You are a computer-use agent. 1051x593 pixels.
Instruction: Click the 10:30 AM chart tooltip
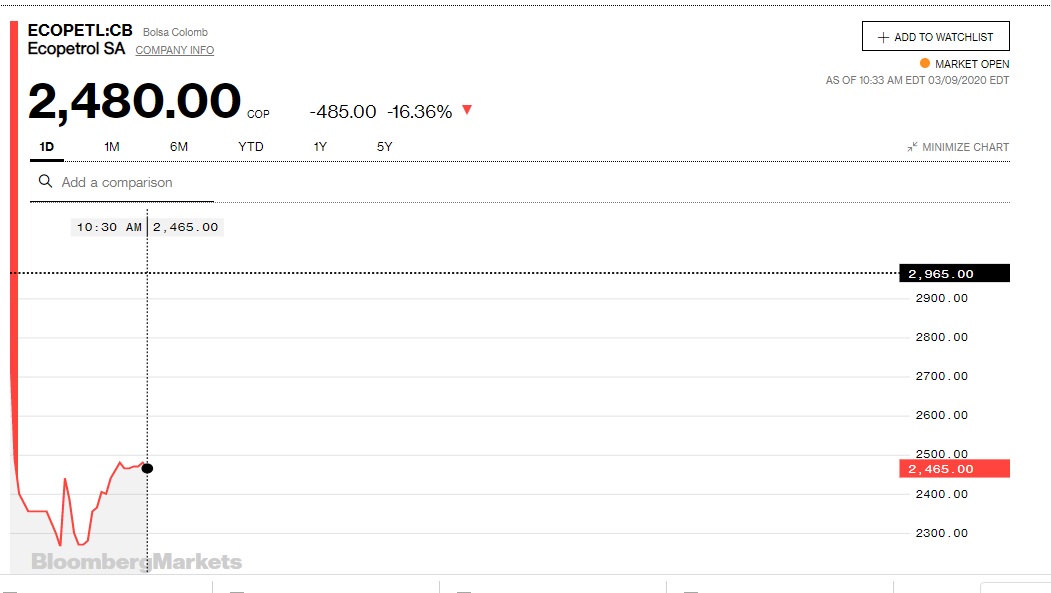109,227
